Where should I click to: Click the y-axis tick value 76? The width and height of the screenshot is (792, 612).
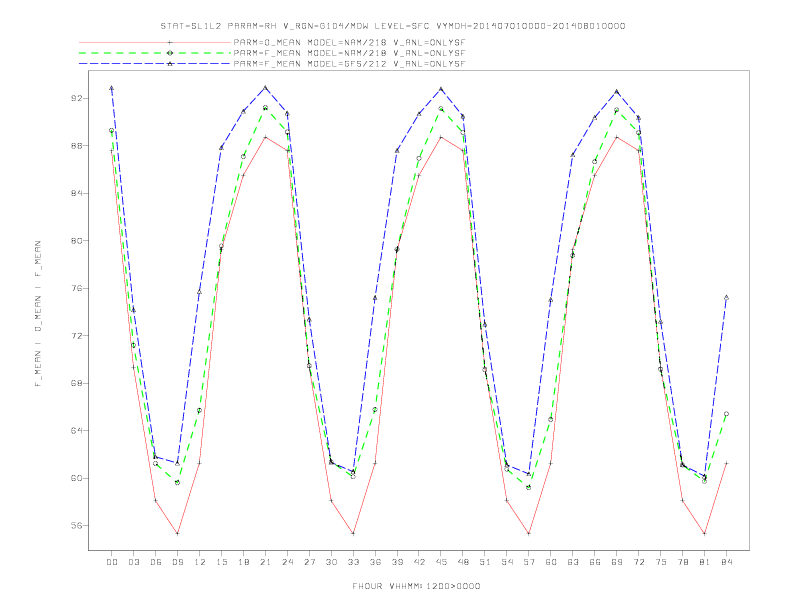click(76, 288)
